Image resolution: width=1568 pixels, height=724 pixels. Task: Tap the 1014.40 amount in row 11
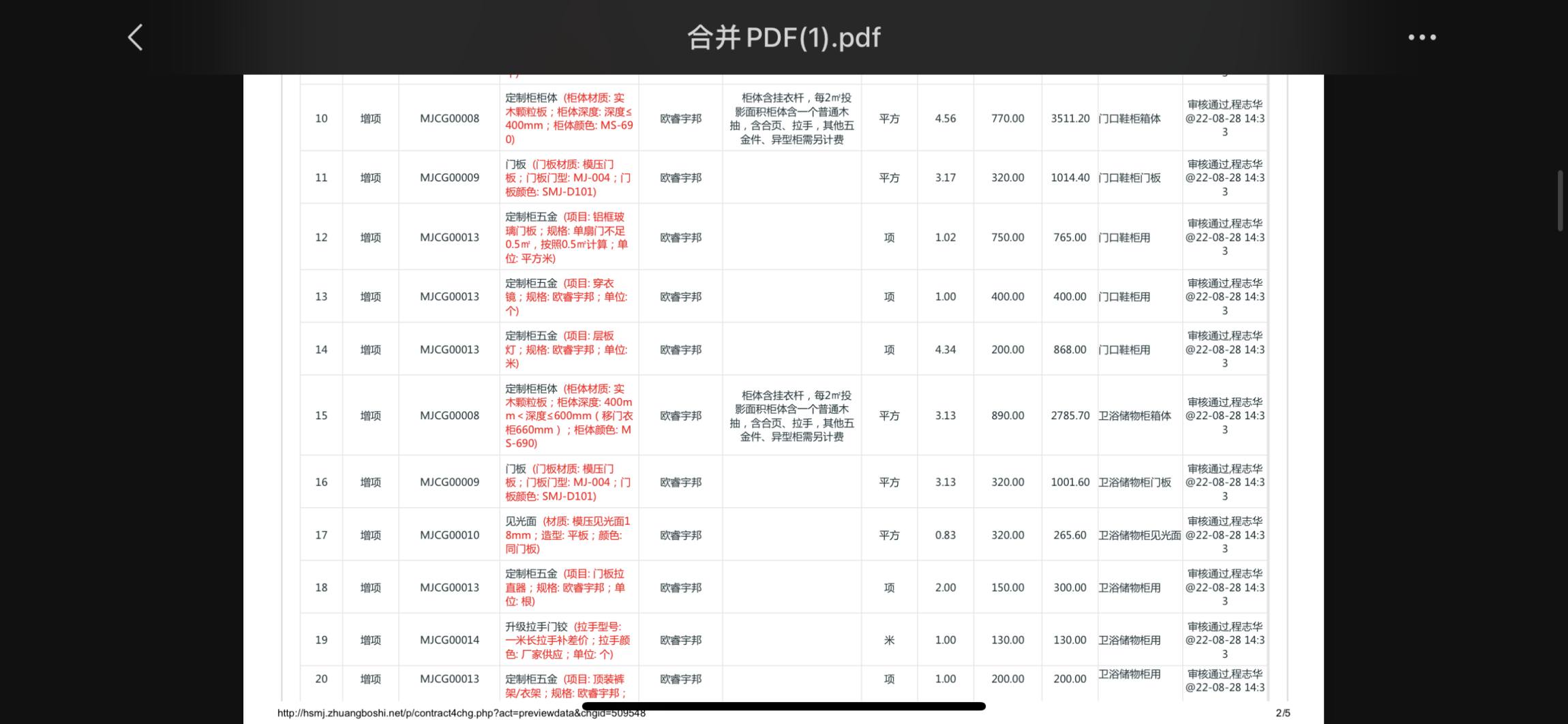coord(1070,178)
